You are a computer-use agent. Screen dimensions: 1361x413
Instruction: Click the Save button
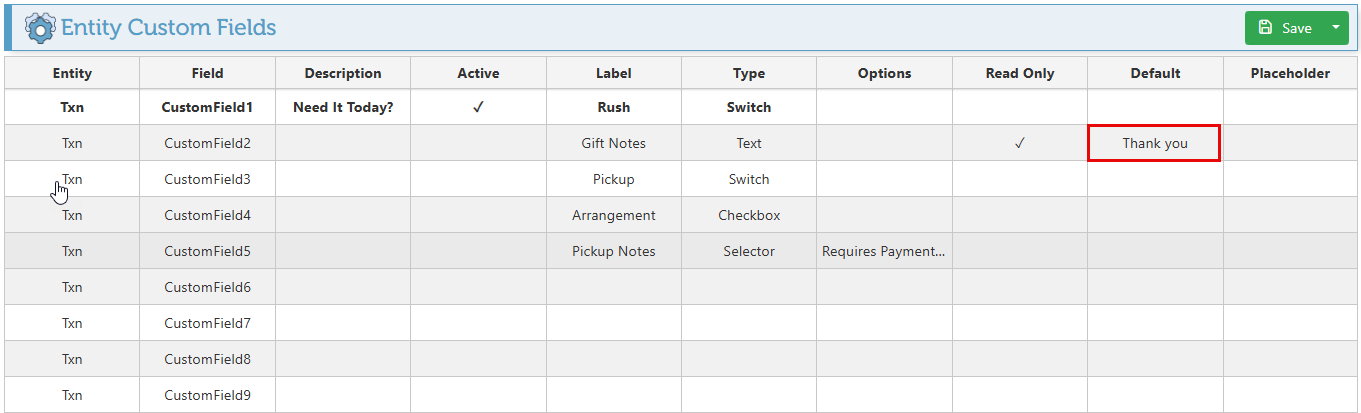[x=1285, y=28]
